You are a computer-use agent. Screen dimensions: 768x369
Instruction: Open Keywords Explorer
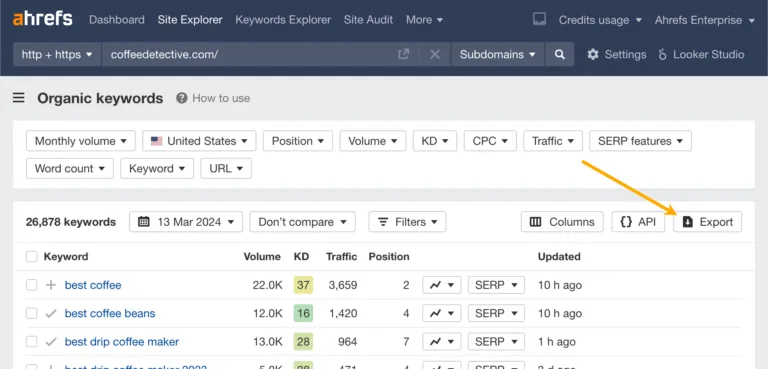point(283,20)
